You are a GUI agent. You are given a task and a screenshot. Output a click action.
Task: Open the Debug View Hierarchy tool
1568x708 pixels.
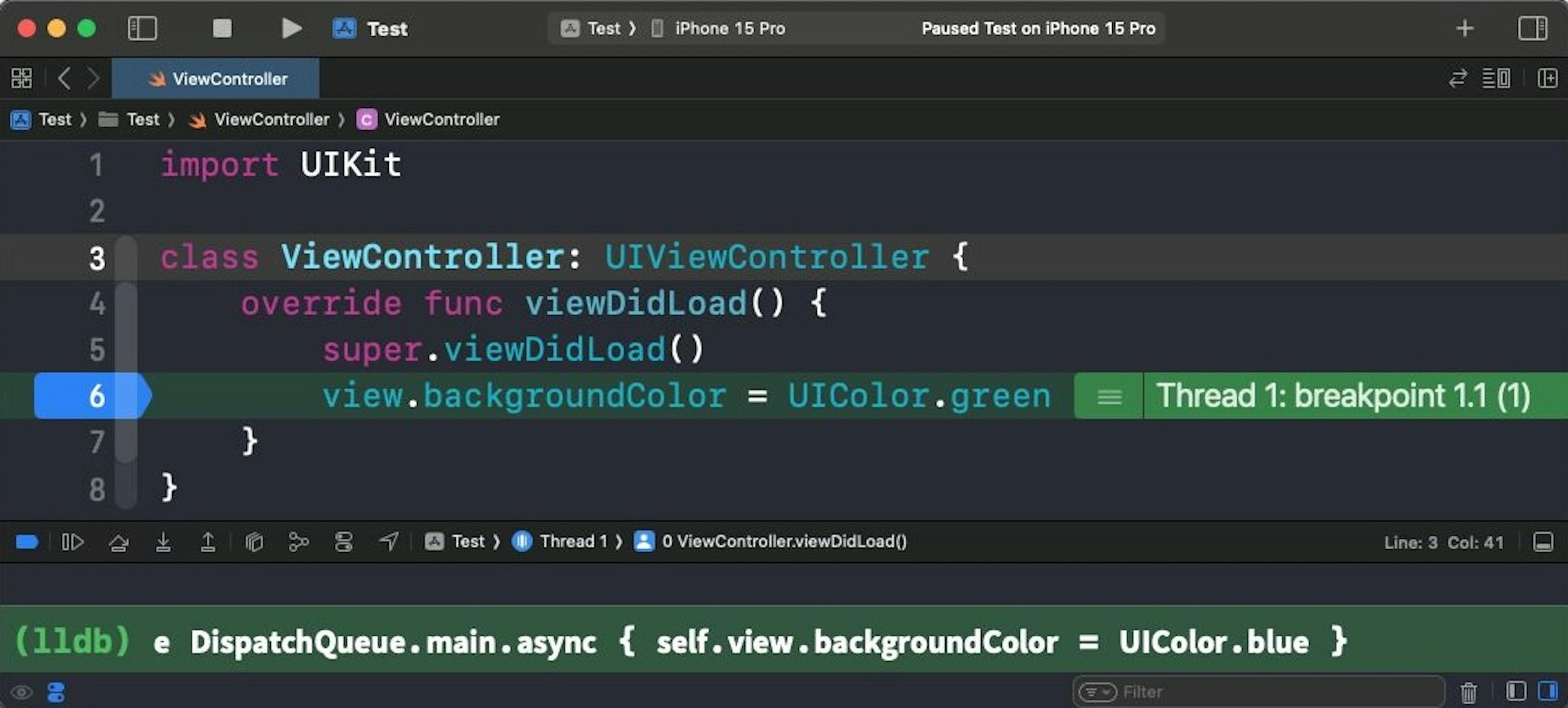click(x=254, y=542)
